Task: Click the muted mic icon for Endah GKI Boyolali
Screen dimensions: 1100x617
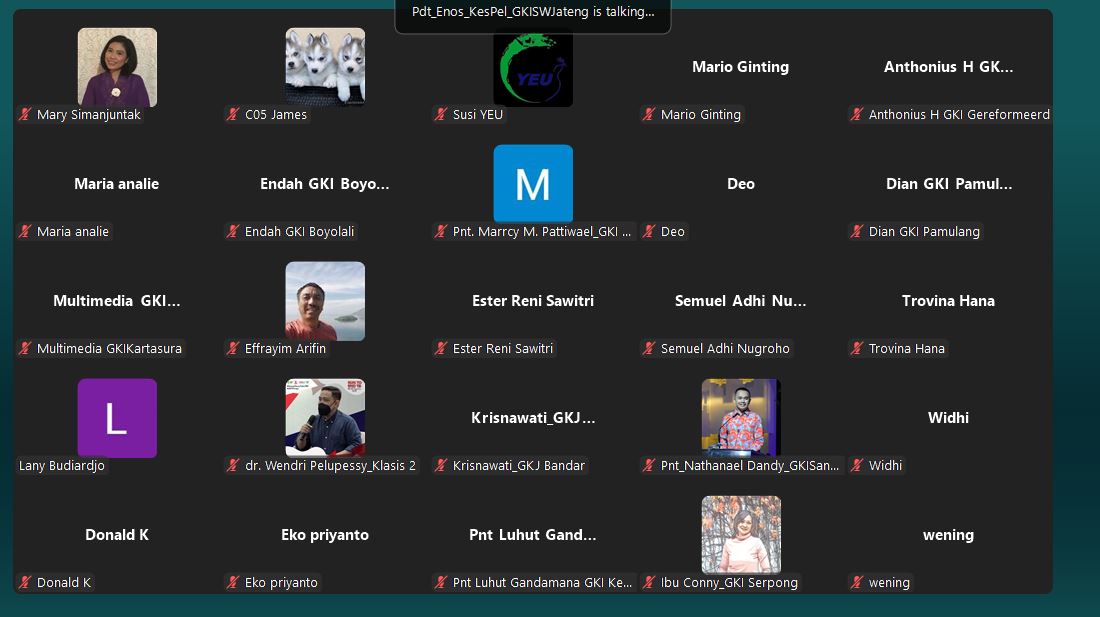Action: click(234, 231)
